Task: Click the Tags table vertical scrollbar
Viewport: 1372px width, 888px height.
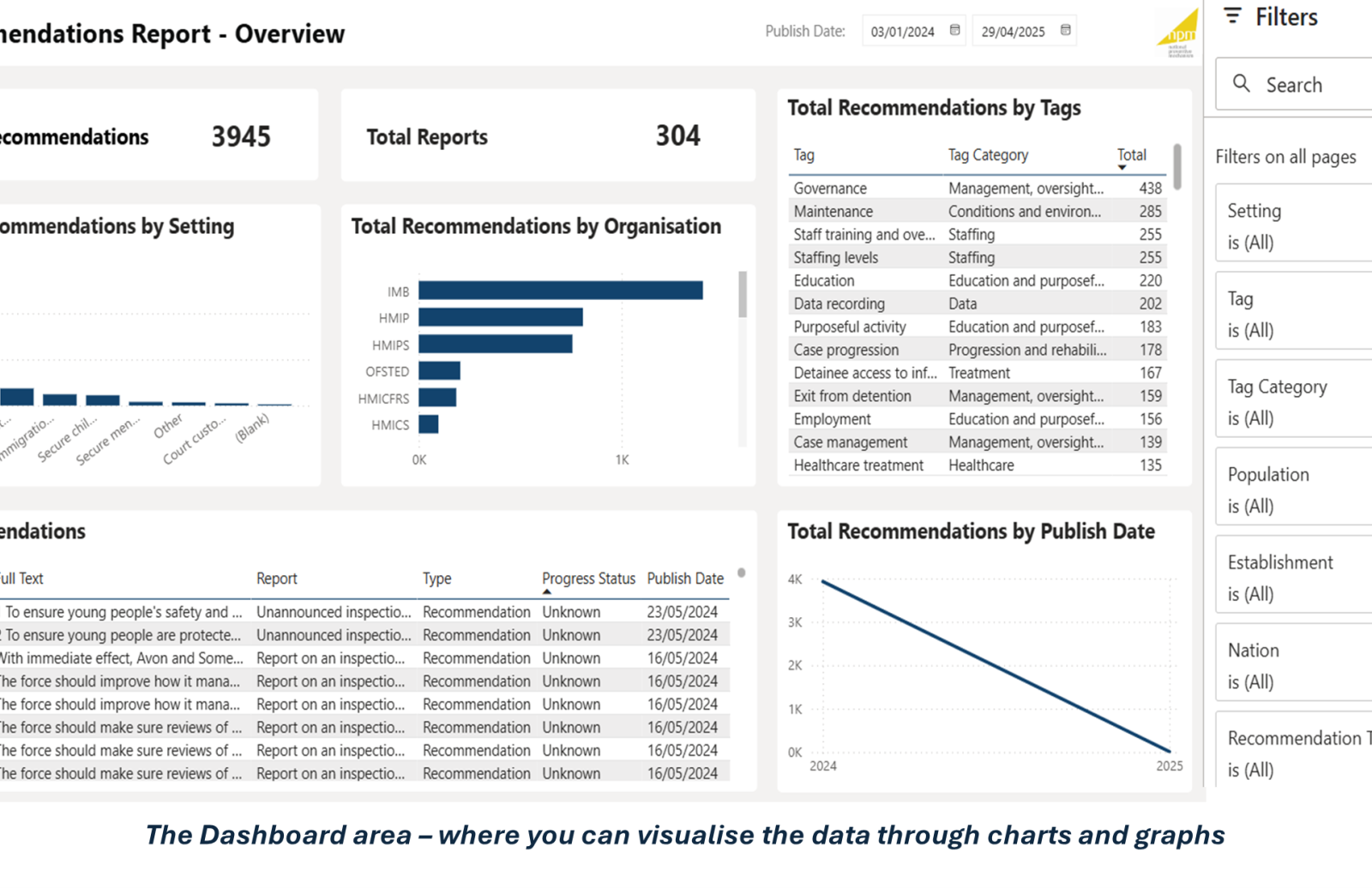Action: pos(1177,167)
